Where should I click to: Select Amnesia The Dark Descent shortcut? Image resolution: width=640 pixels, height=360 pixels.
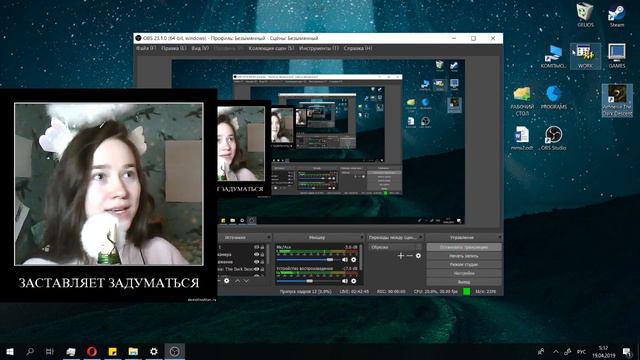[617, 100]
